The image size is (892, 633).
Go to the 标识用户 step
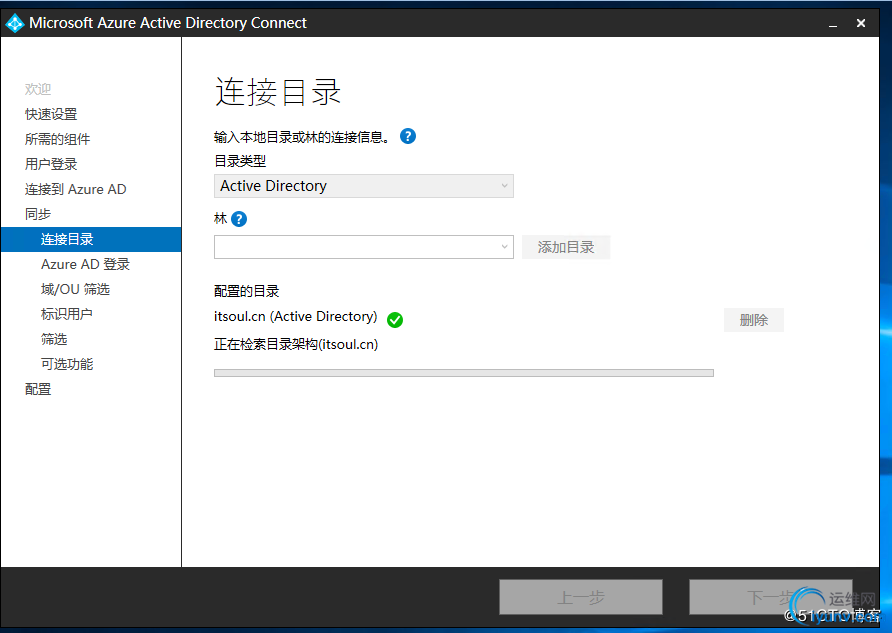pos(67,314)
